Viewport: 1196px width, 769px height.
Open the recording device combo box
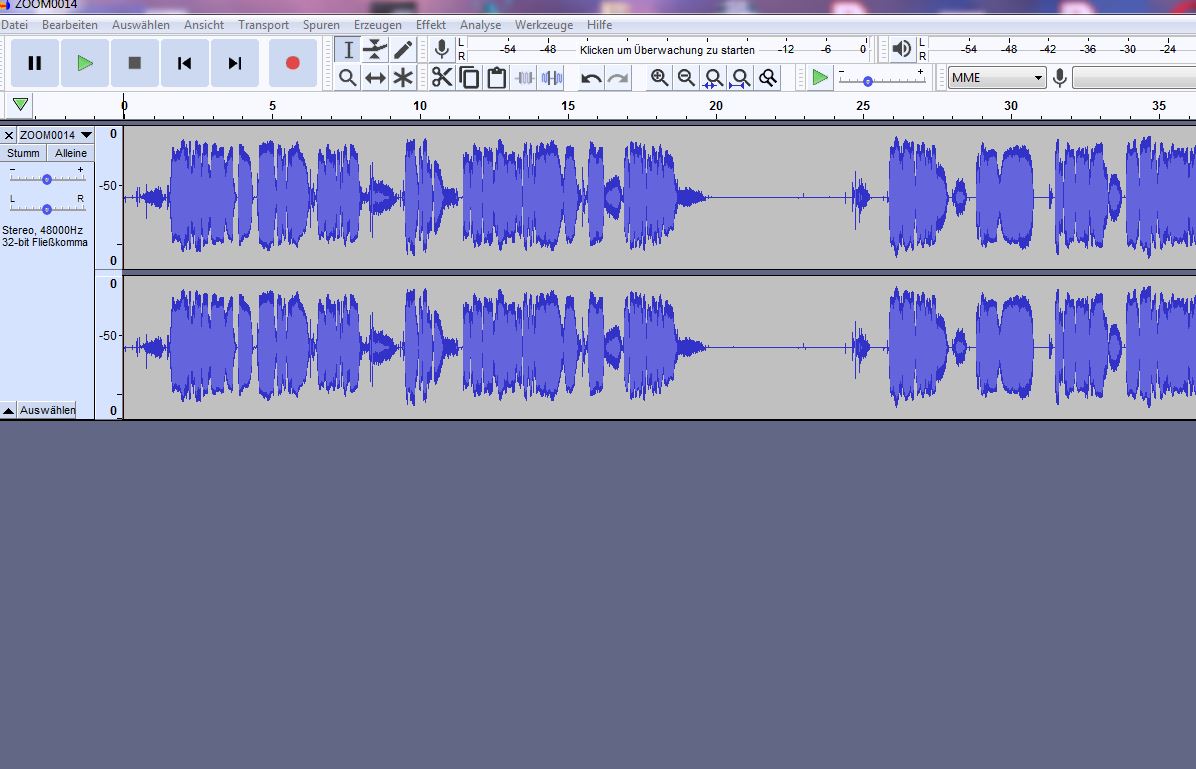[1133, 78]
